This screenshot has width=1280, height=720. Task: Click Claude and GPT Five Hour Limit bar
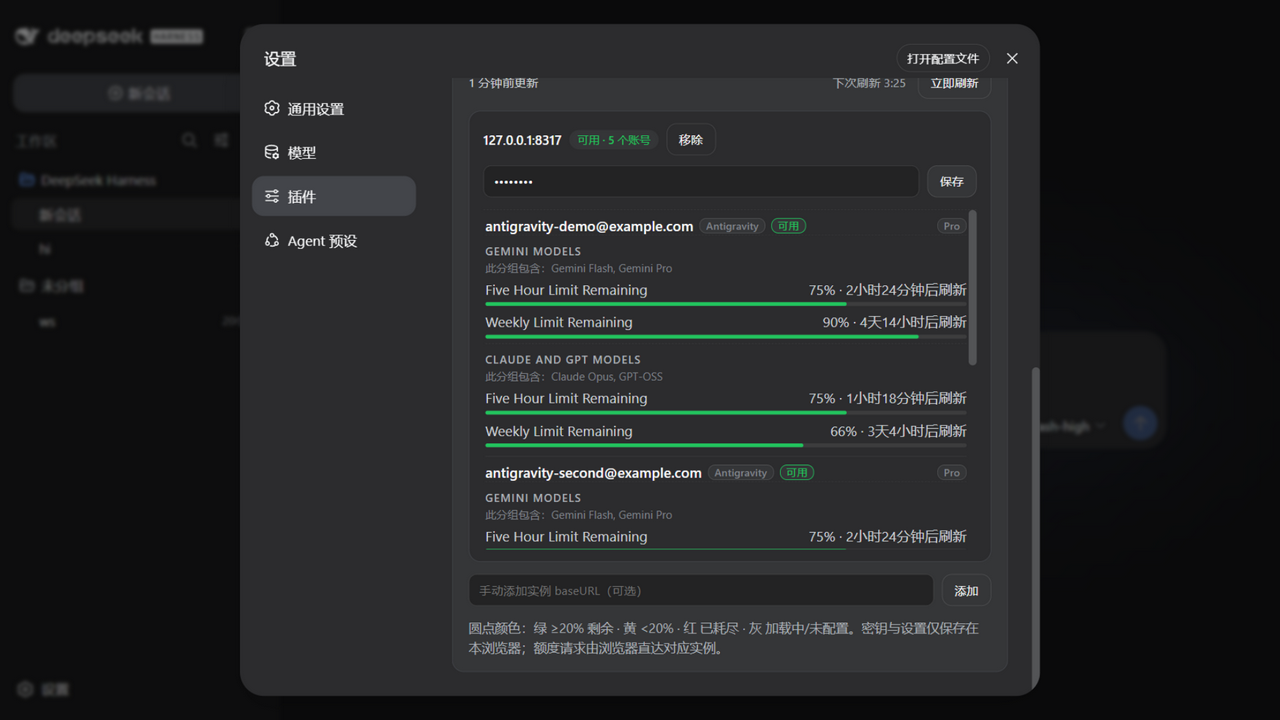726,412
